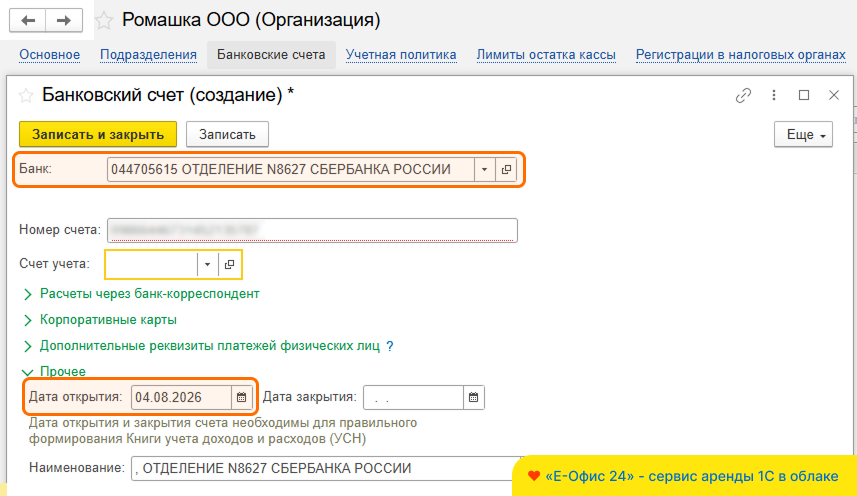Collapse the Прочее section
Screen dimensions: 857x496
click(x=54, y=371)
